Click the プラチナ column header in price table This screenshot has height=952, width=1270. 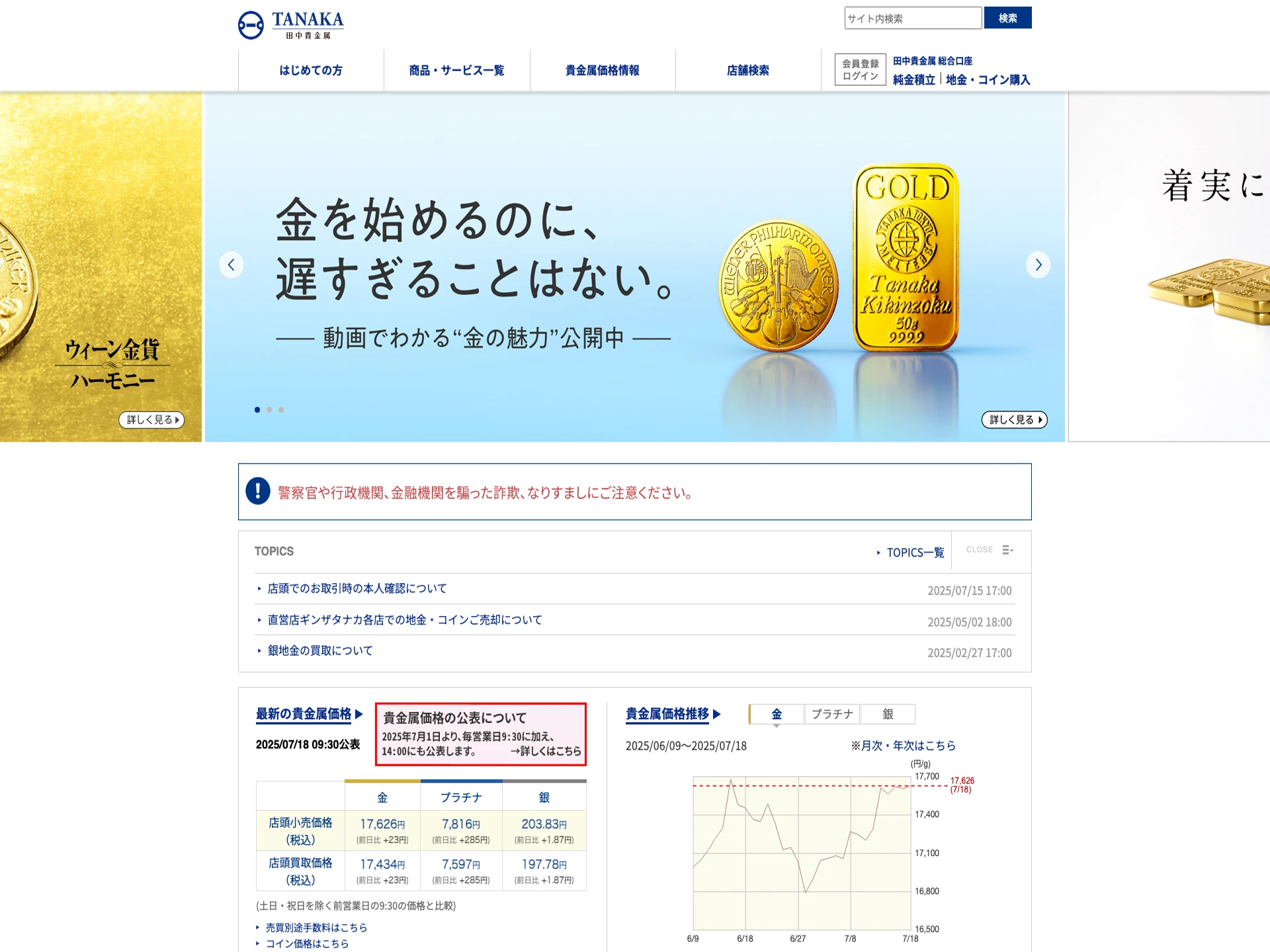click(461, 797)
